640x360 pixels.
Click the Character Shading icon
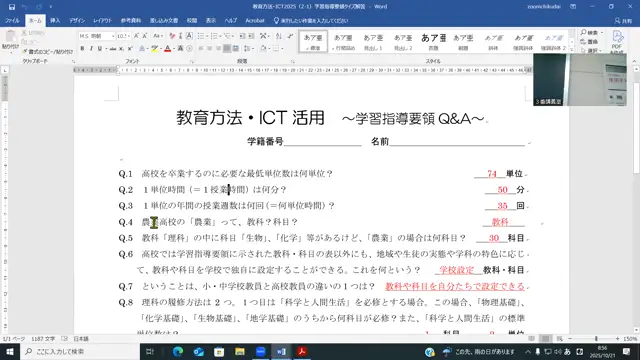pos(180,49)
